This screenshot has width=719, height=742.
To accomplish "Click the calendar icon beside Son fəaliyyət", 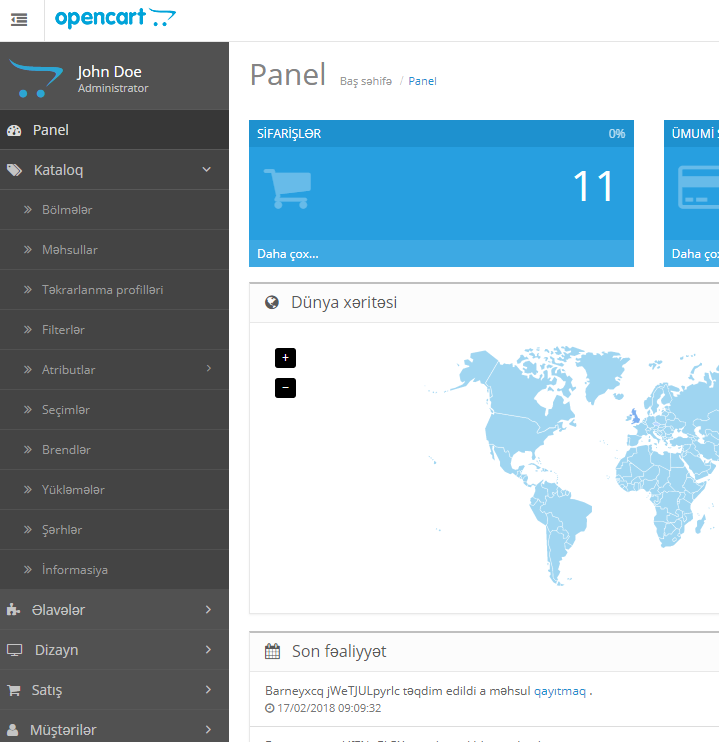I will (x=272, y=651).
